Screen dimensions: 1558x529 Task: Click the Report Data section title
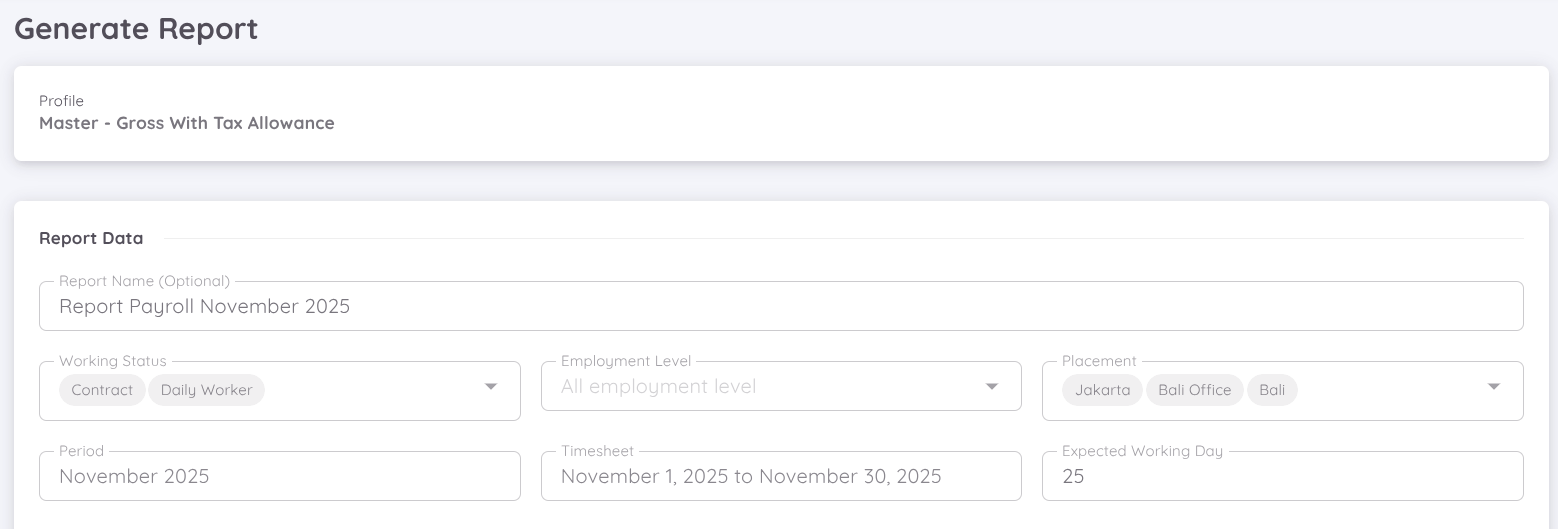pyautogui.click(x=91, y=239)
